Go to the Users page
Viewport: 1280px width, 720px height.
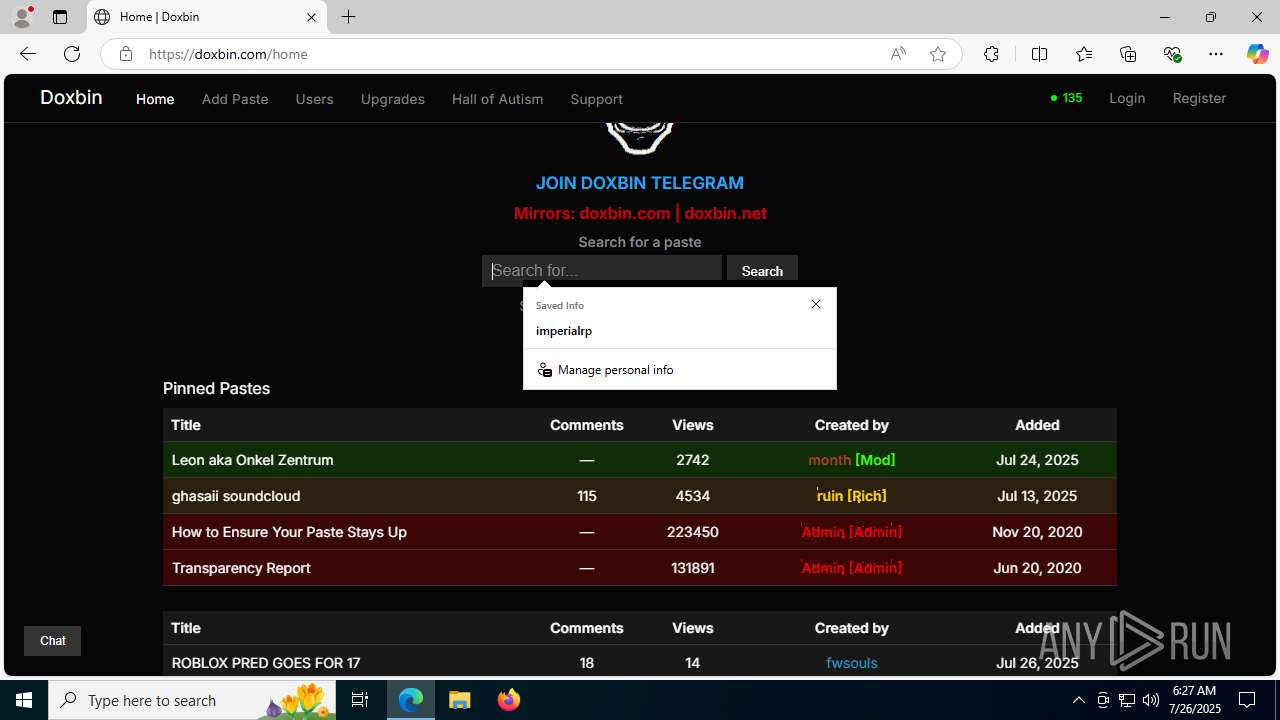click(x=314, y=99)
